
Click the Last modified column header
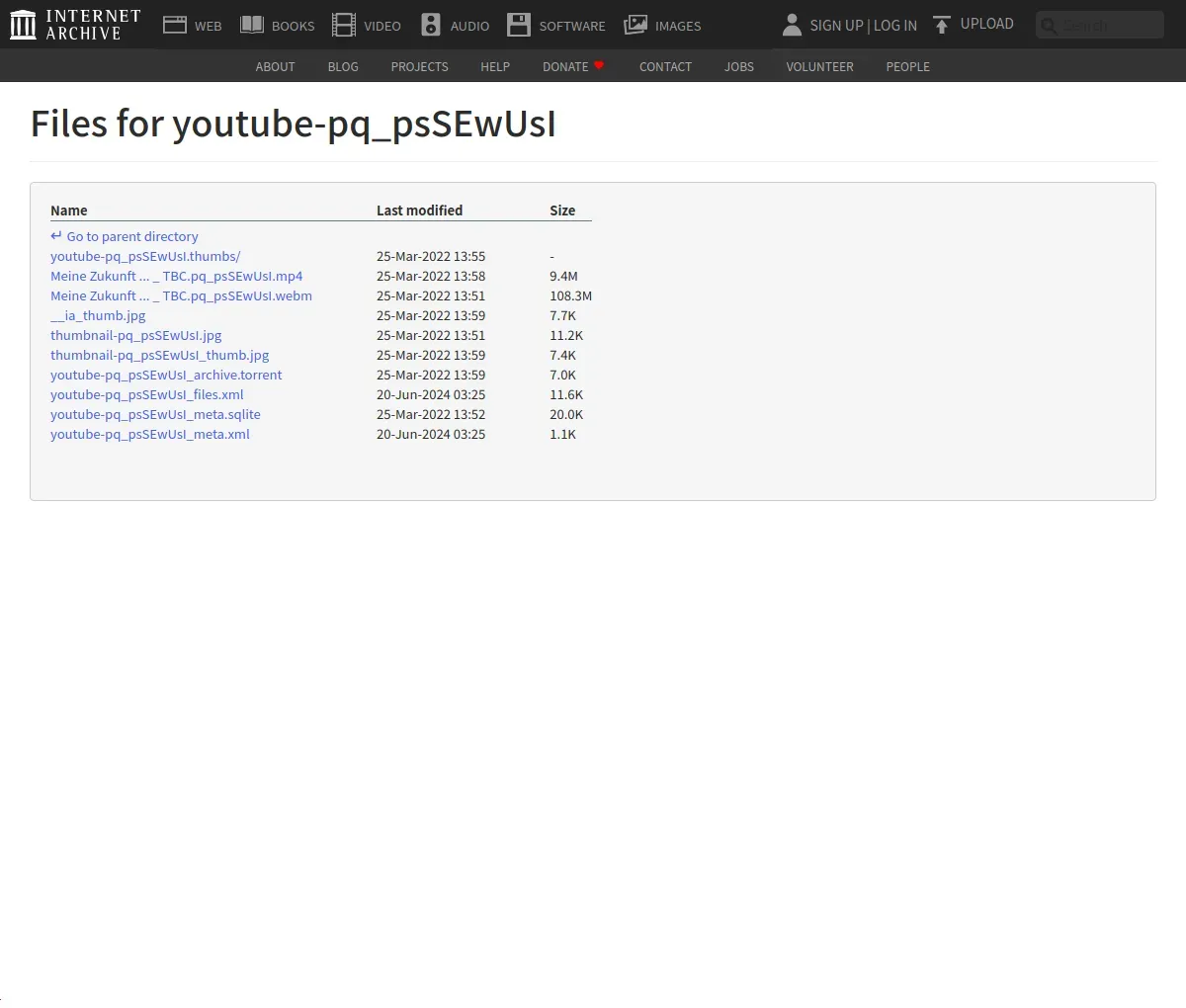[x=419, y=210]
